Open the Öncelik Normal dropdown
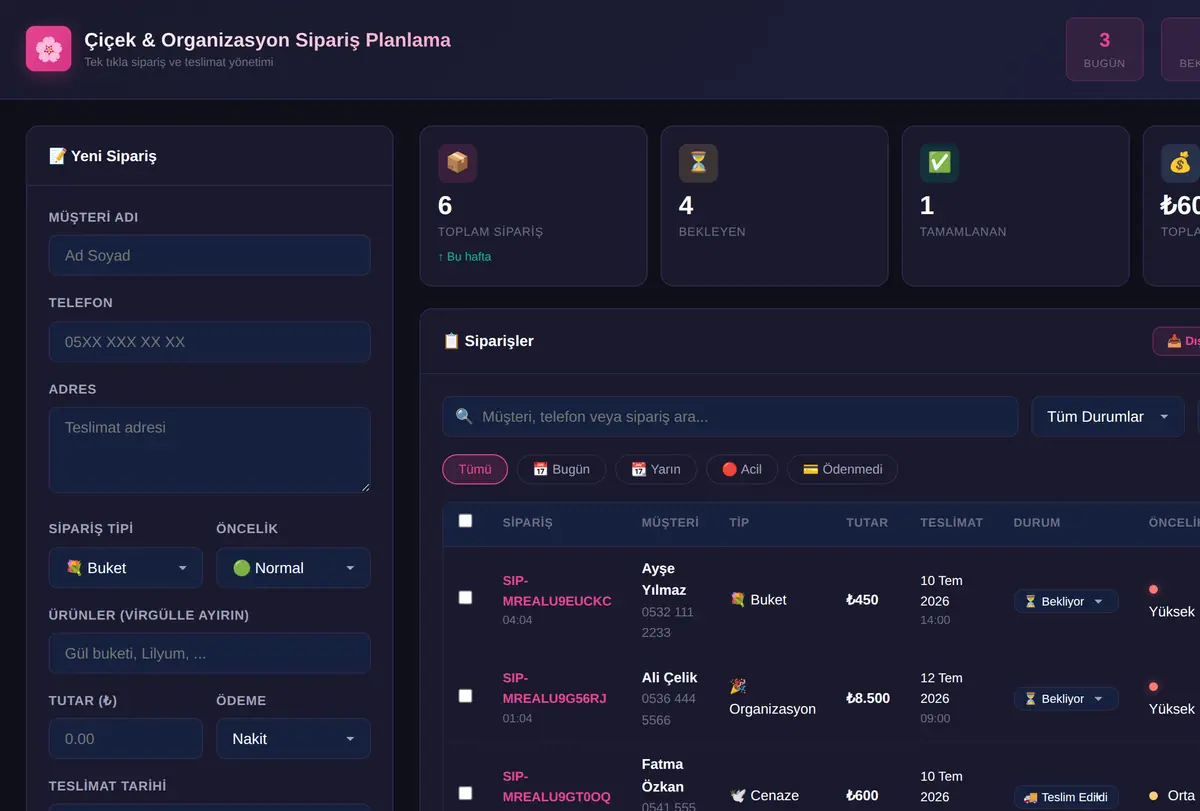The image size is (1200, 811). pyautogui.click(x=293, y=568)
